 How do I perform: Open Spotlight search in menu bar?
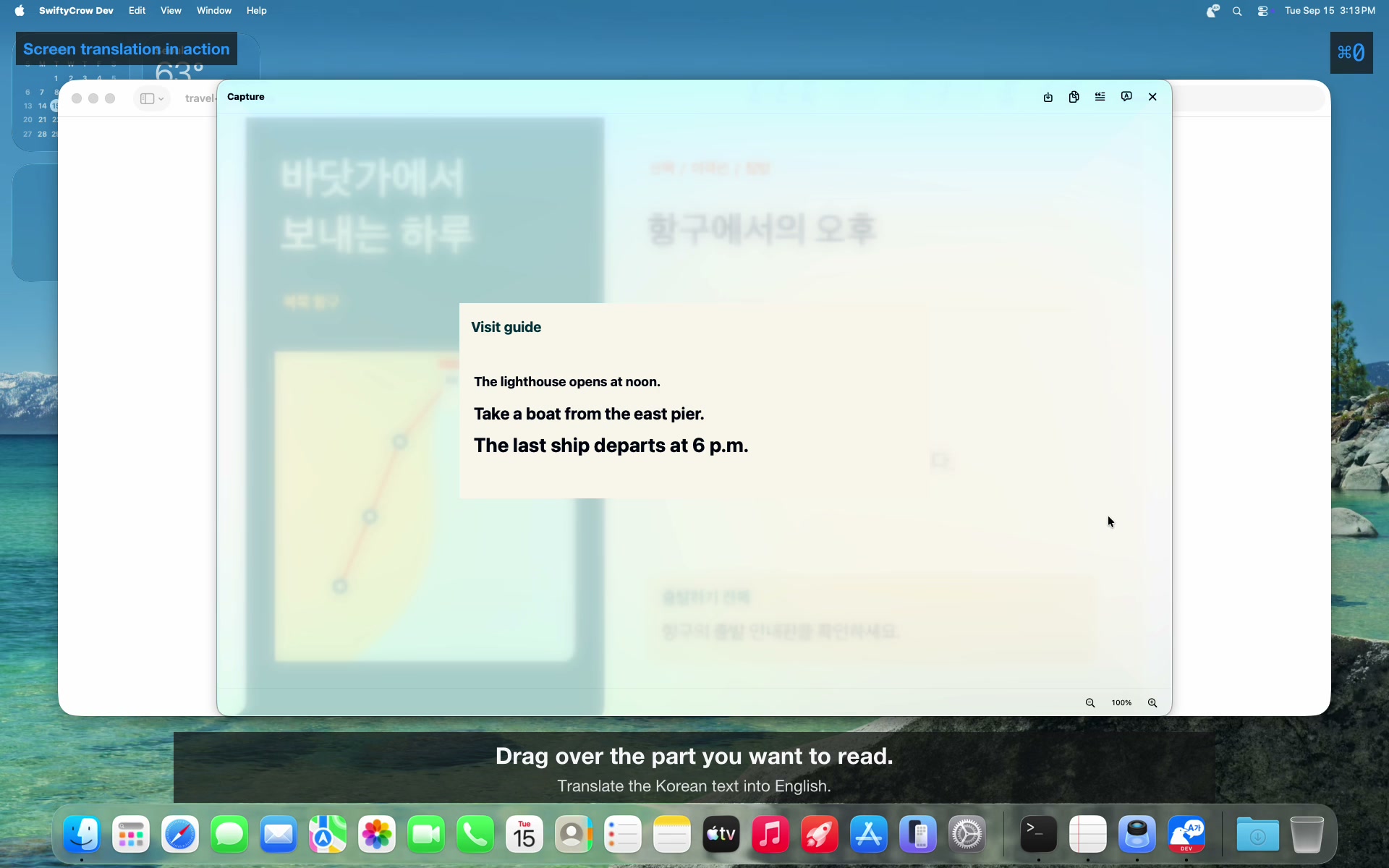point(1237,11)
